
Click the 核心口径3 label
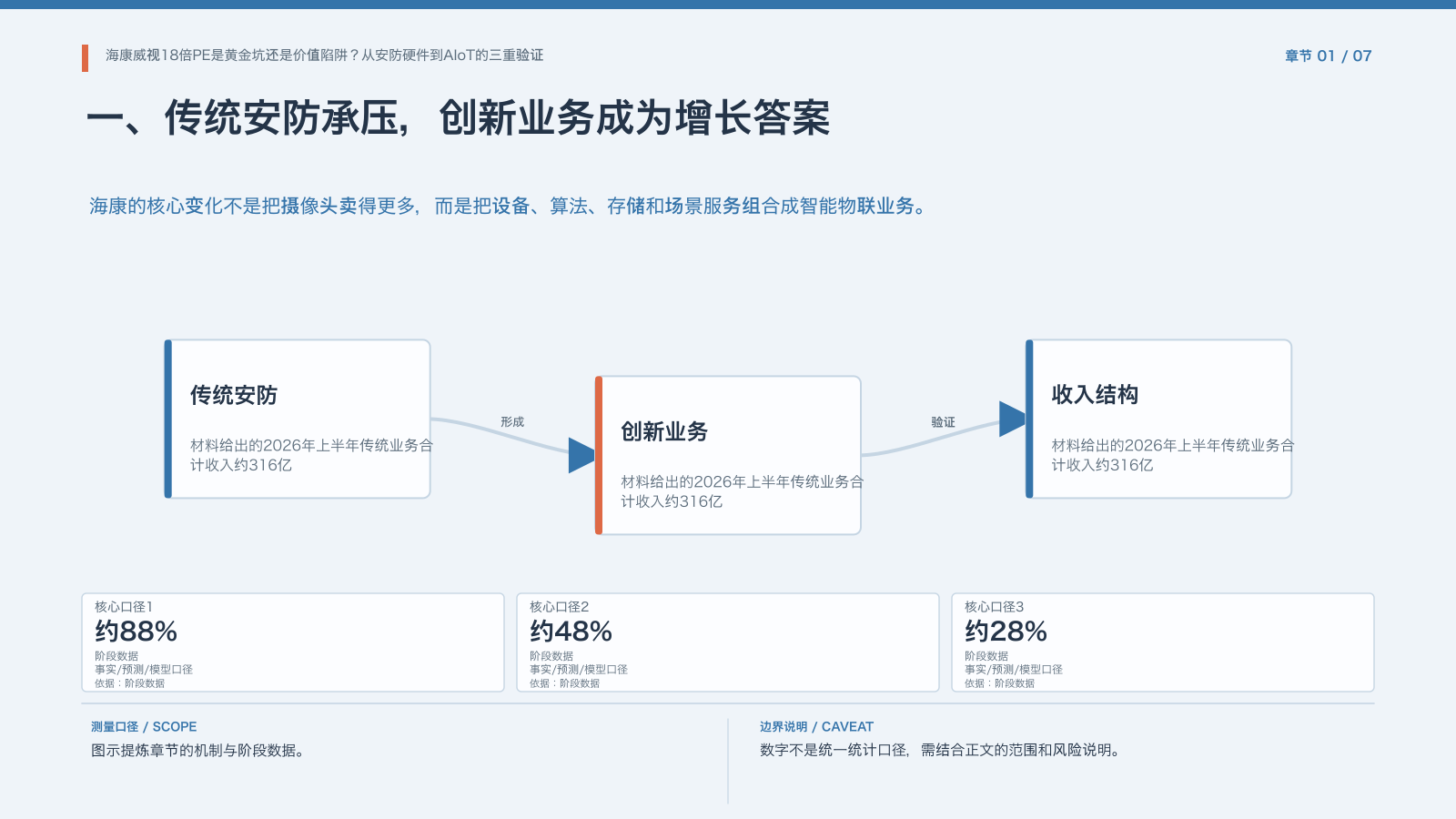(994, 607)
